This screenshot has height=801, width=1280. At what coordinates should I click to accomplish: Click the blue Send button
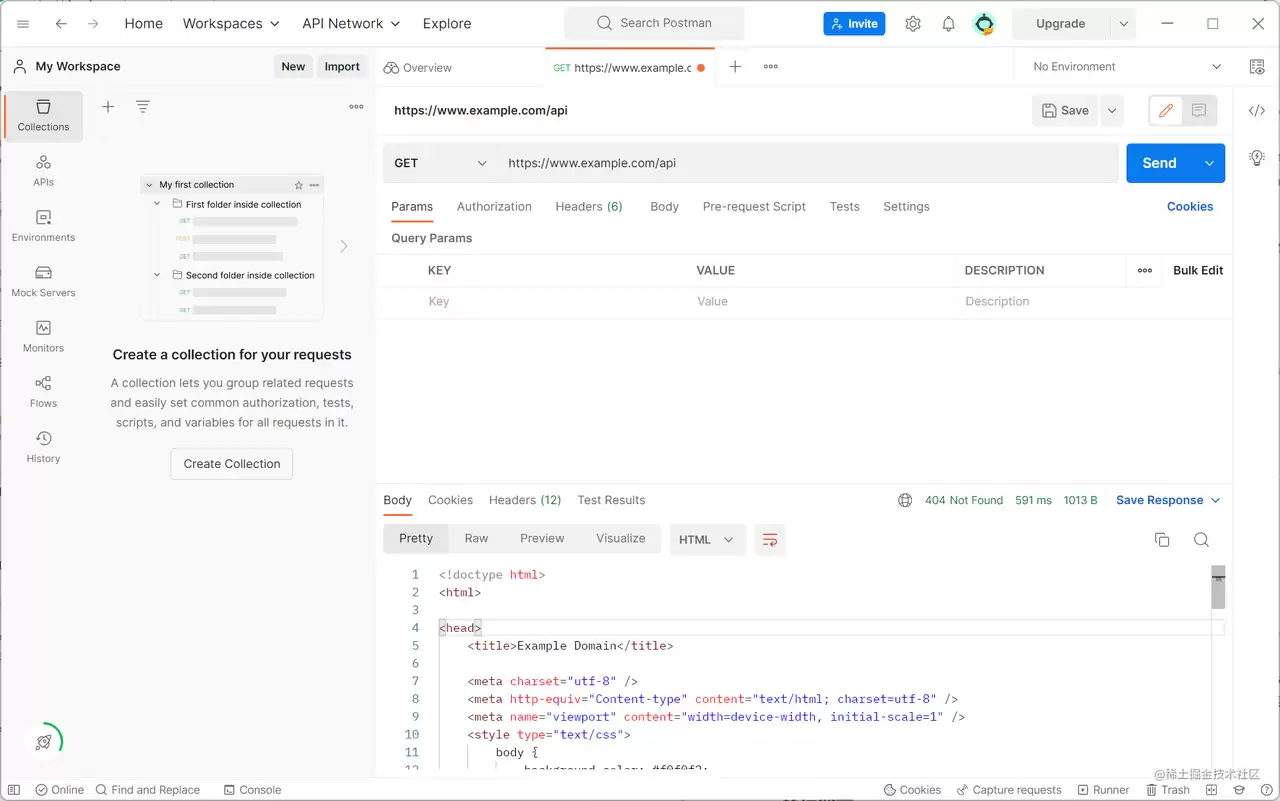pyautogui.click(x=1160, y=163)
